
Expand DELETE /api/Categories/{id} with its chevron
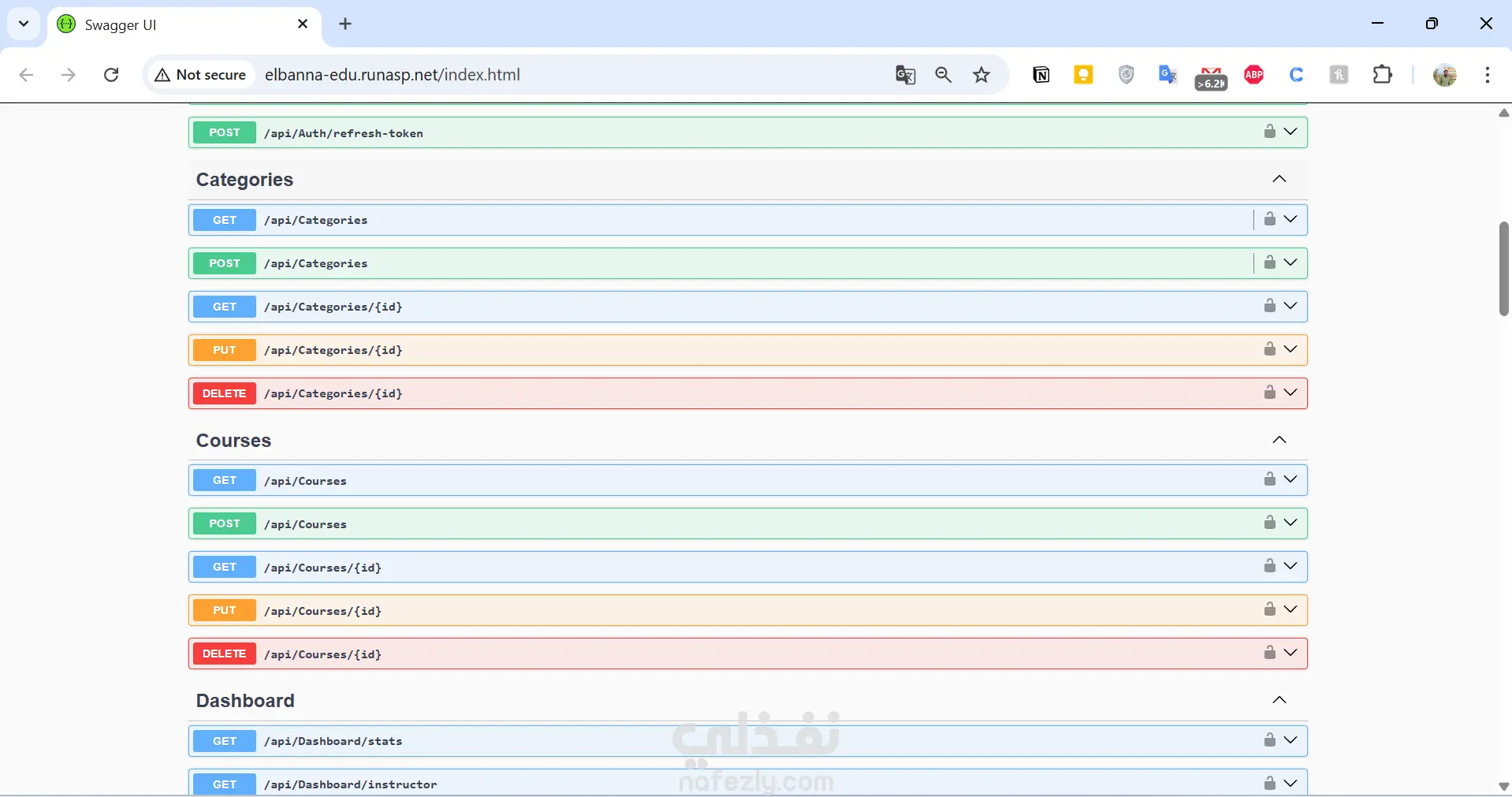click(x=1290, y=393)
